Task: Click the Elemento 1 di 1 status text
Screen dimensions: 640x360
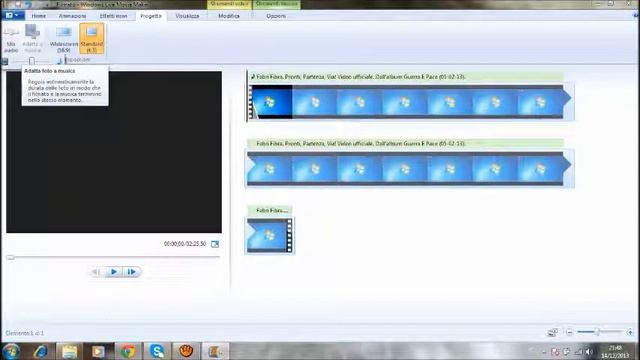Action: click(x=24, y=333)
